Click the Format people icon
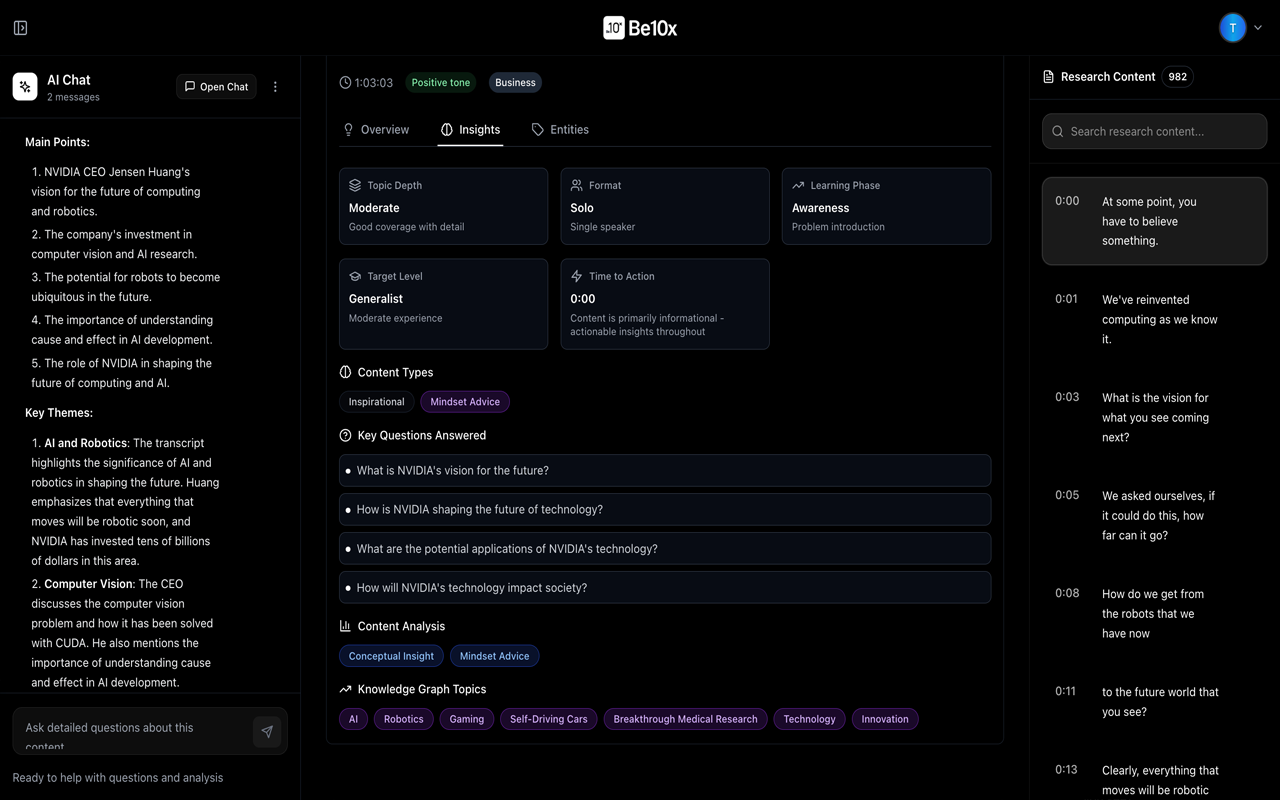This screenshot has height=800, width=1280. 577,185
